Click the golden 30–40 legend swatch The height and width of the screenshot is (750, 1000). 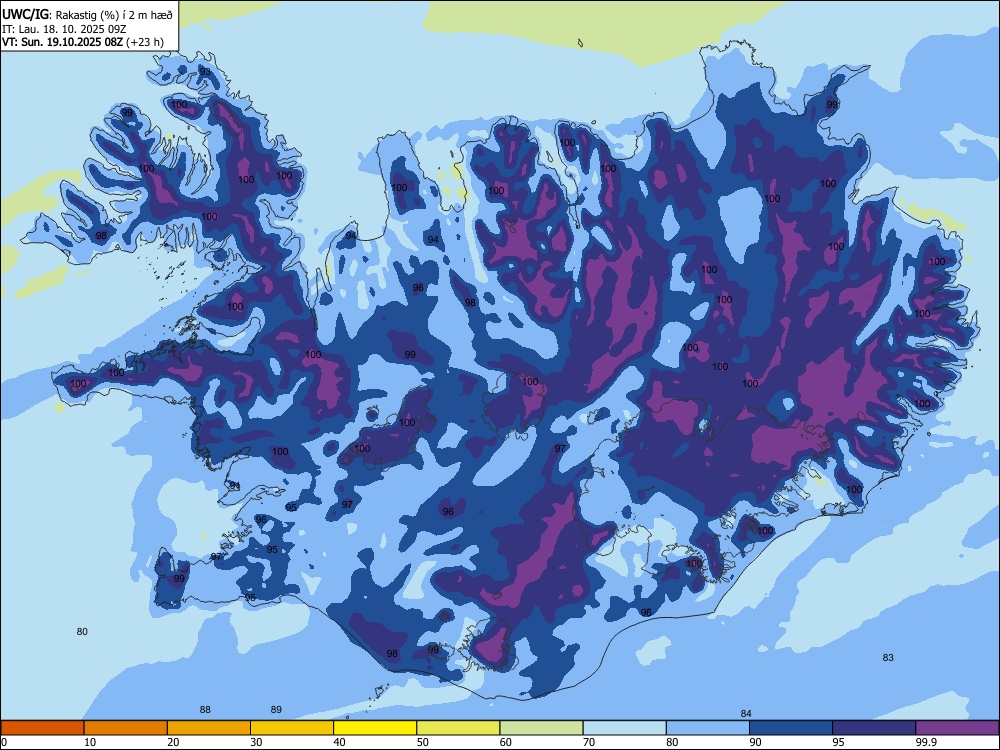[292, 728]
